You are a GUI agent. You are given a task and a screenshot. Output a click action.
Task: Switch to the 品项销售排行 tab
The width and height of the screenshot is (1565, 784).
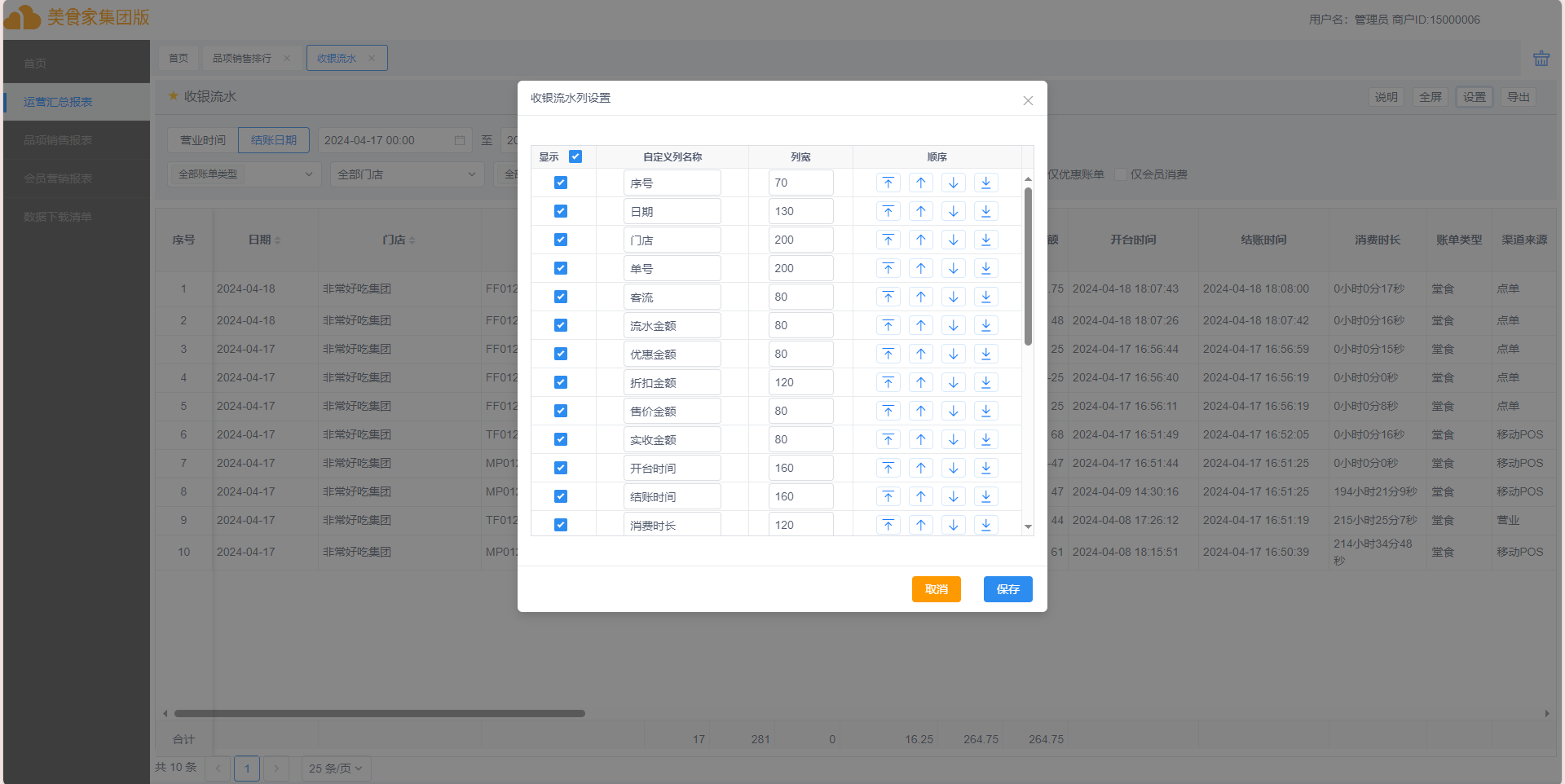242,58
